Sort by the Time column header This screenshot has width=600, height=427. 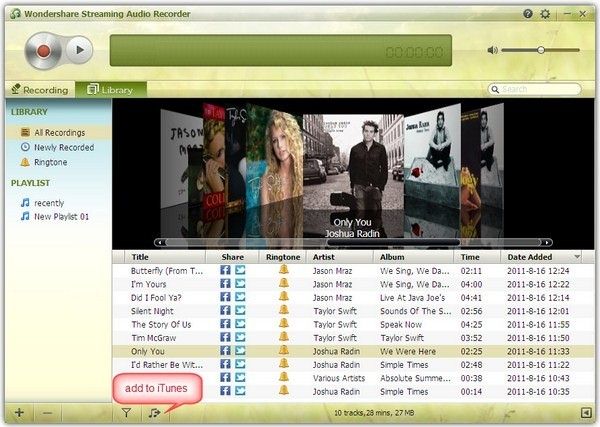[x=477, y=257]
